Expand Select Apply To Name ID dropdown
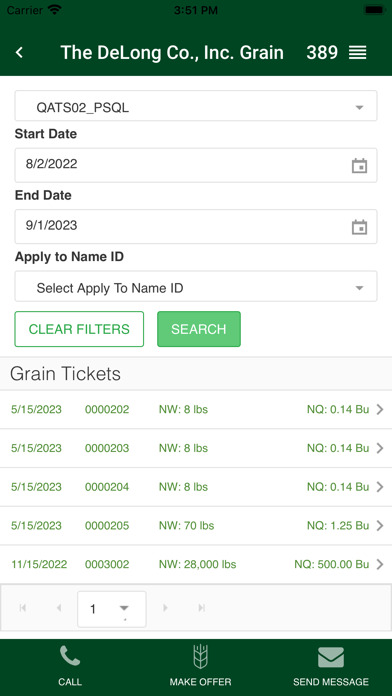This screenshot has height=696, width=392. pyautogui.click(x=196, y=287)
